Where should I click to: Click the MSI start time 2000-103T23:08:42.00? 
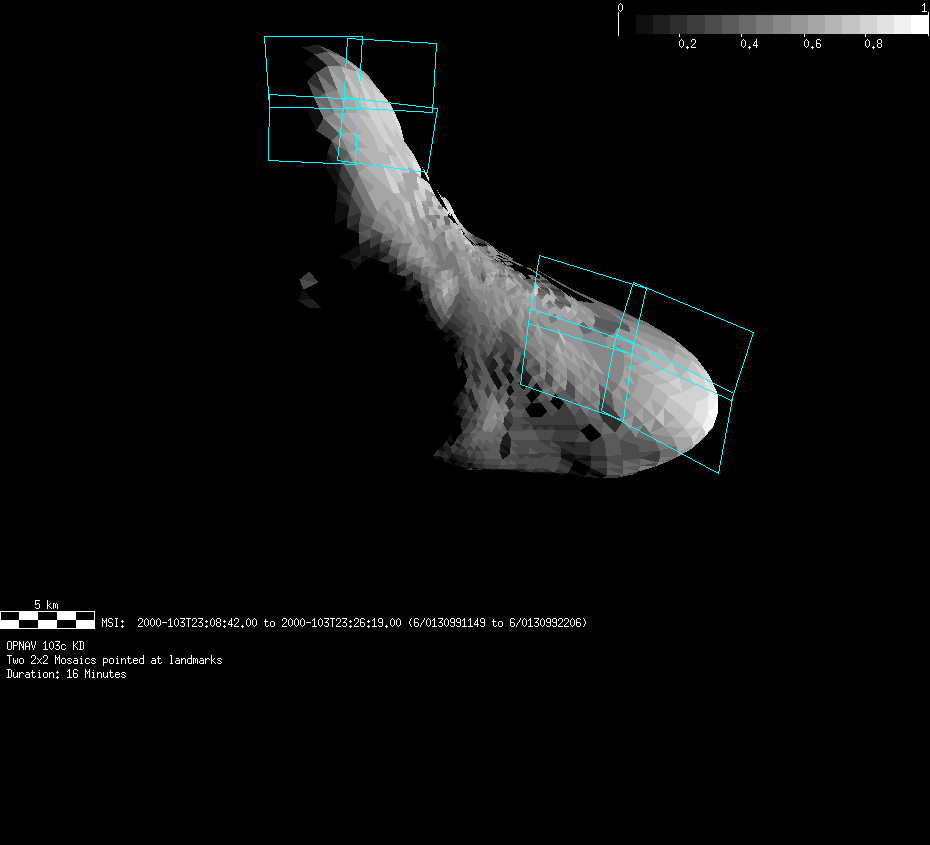click(198, 623)
